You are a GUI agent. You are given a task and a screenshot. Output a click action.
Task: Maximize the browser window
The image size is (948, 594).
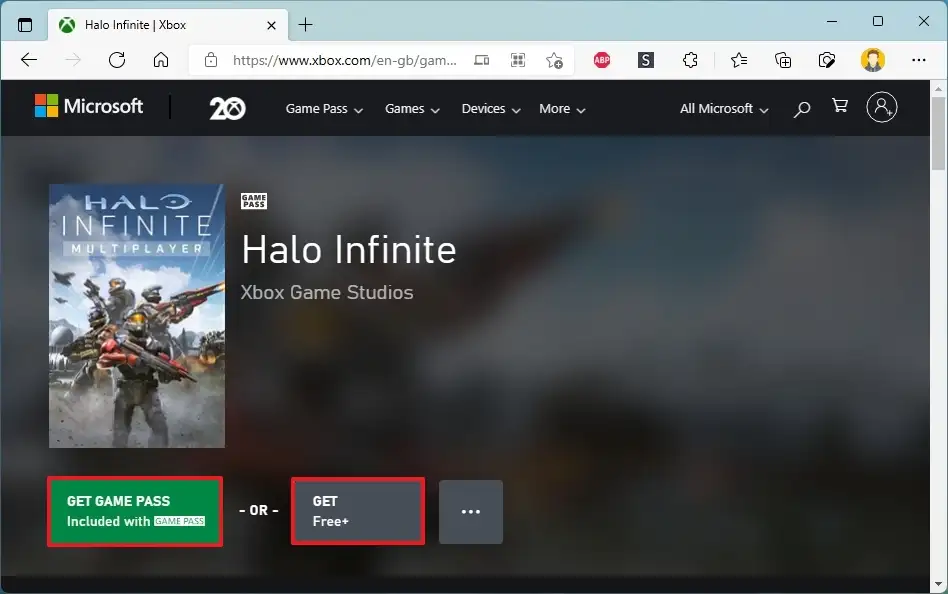(x=878, y=21)
